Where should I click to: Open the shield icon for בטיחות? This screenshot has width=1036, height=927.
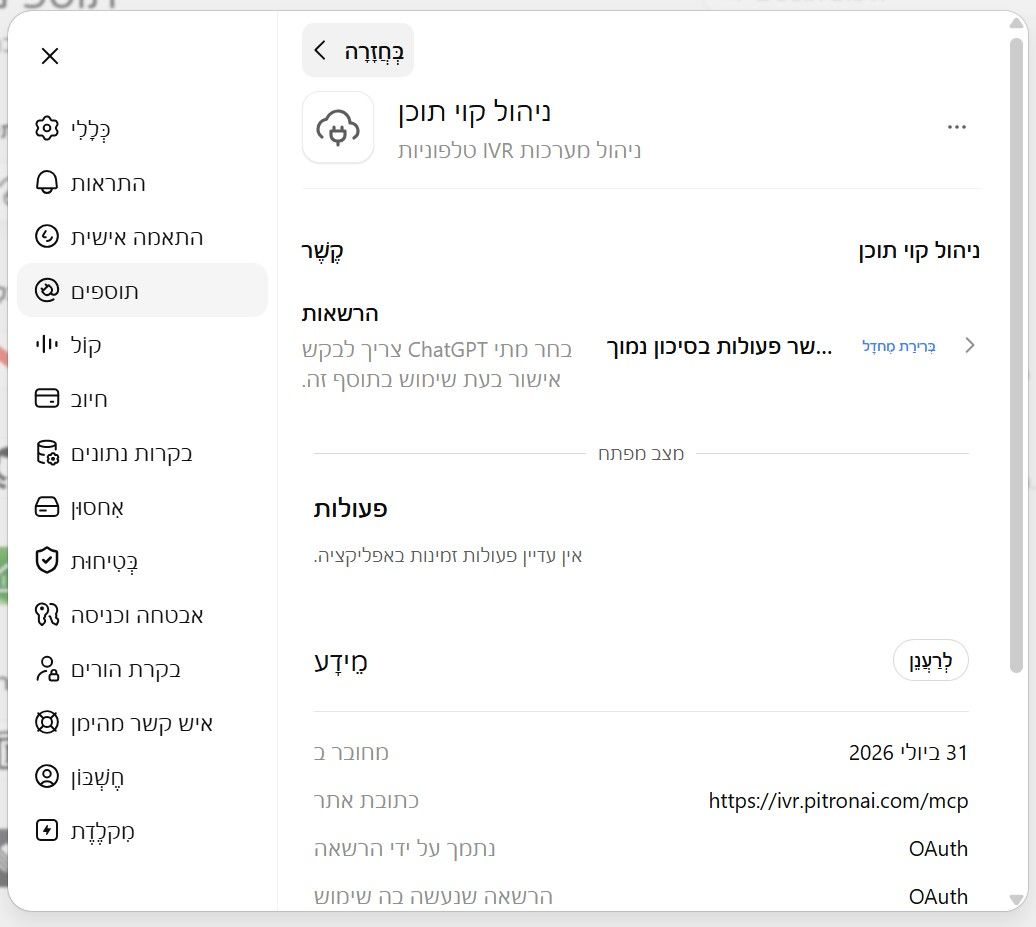[x=47, y=560]
